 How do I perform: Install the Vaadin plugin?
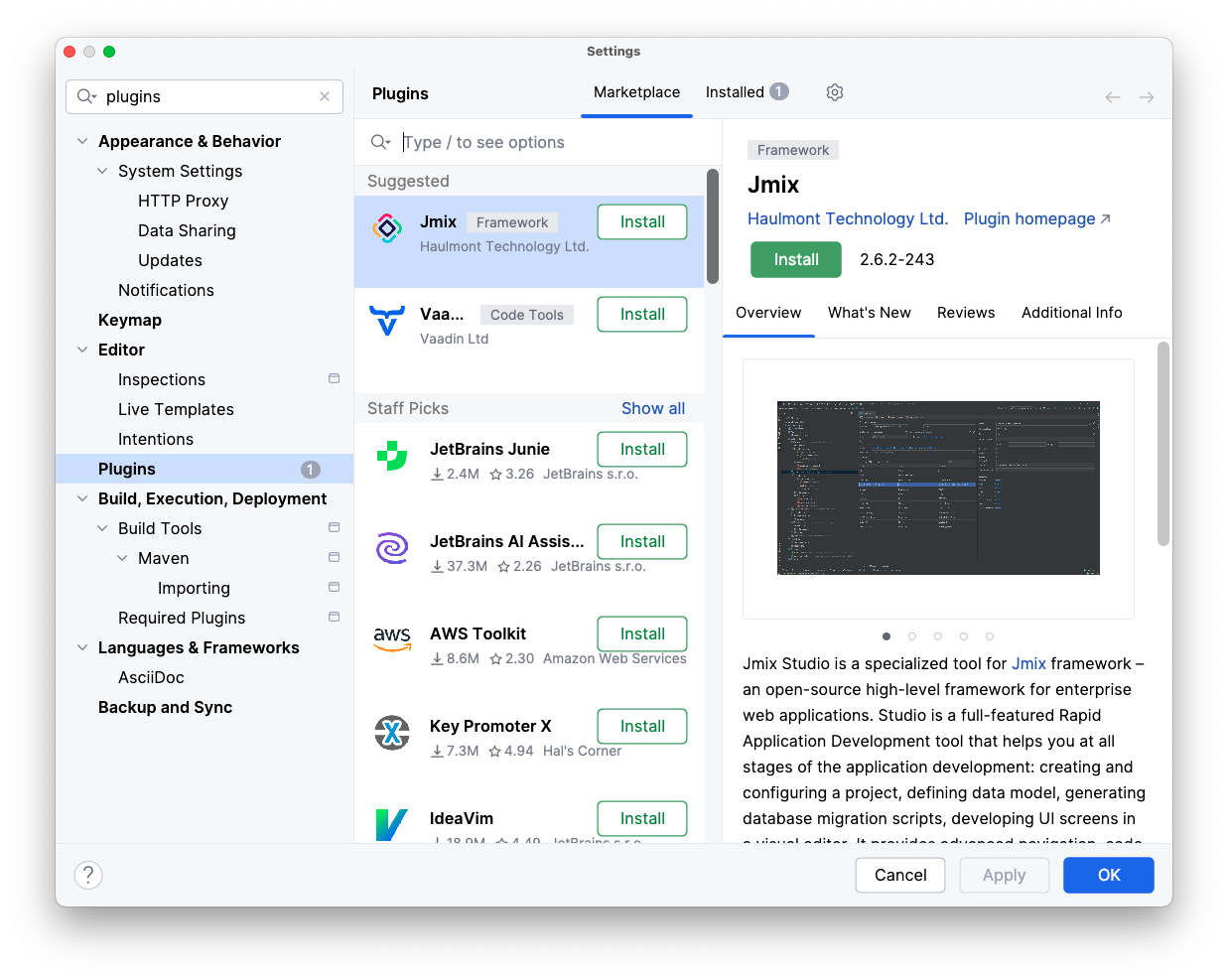pos(642,315)
